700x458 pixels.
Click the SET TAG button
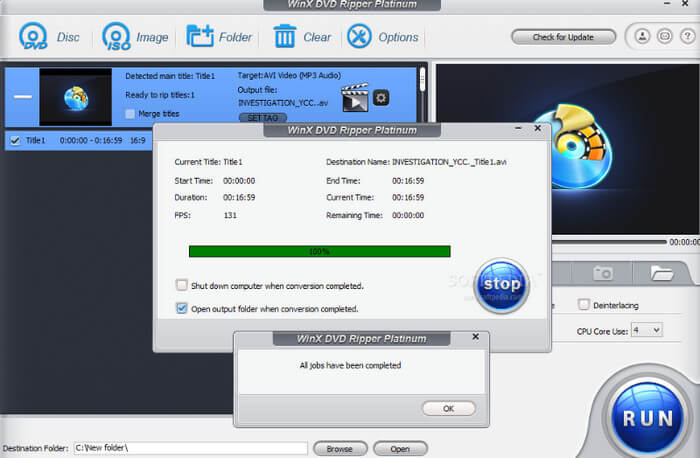262,118
